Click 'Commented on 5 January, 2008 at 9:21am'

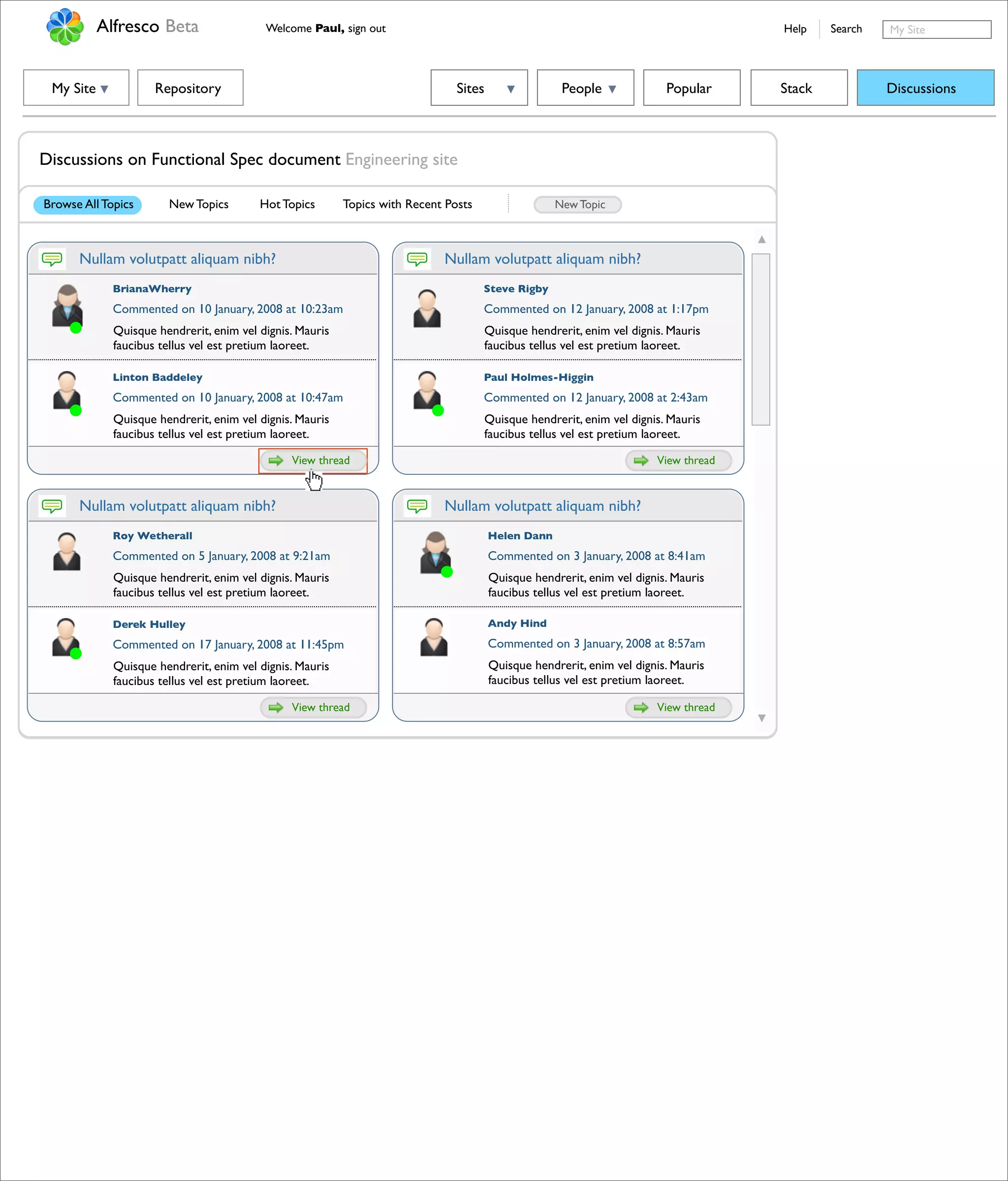[222, 556]
